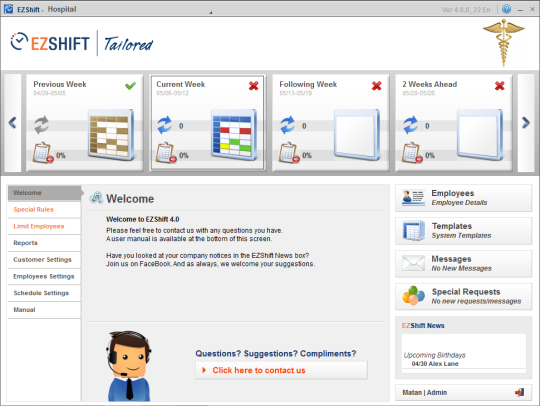
Task: Click Previous Week gray refresh arrows
Action: coord(42,125)
